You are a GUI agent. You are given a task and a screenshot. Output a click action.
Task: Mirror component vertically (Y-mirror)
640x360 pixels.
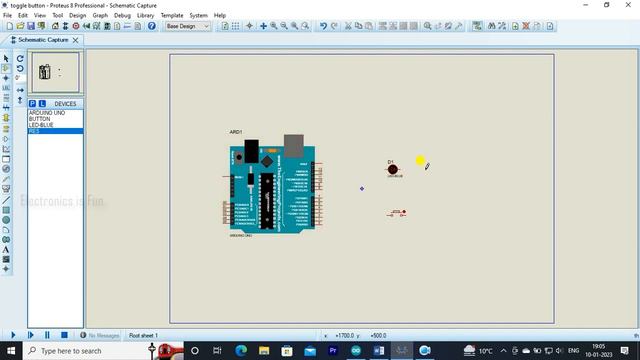(20, 100)
